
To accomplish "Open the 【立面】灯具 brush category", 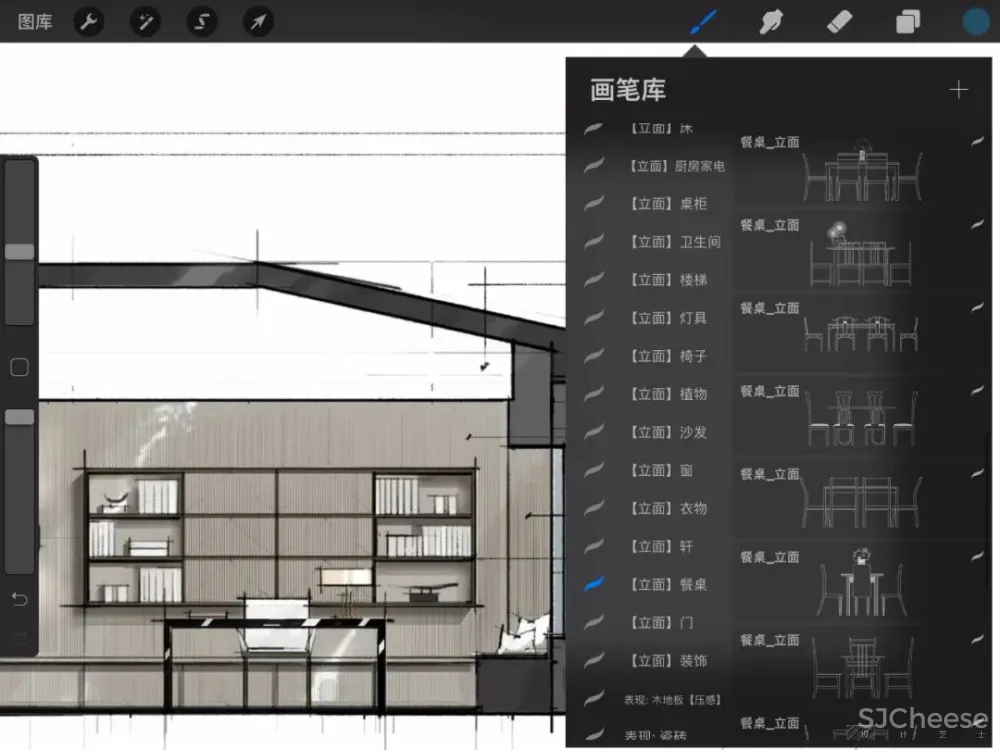I will [666, 318].
